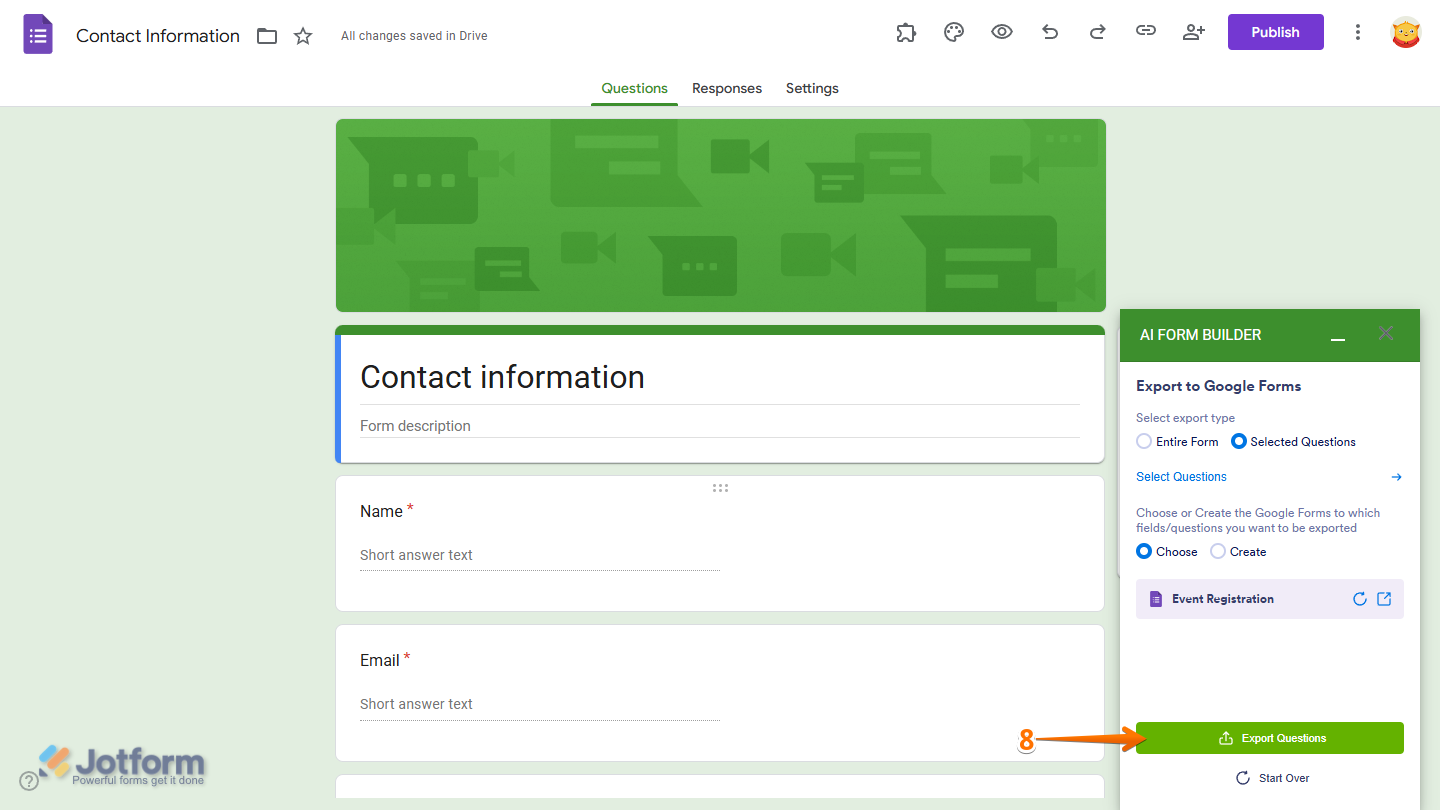This screenshot has height=810, width=1440.
Task: Click the Preview eye icon
Action: 1001,32
